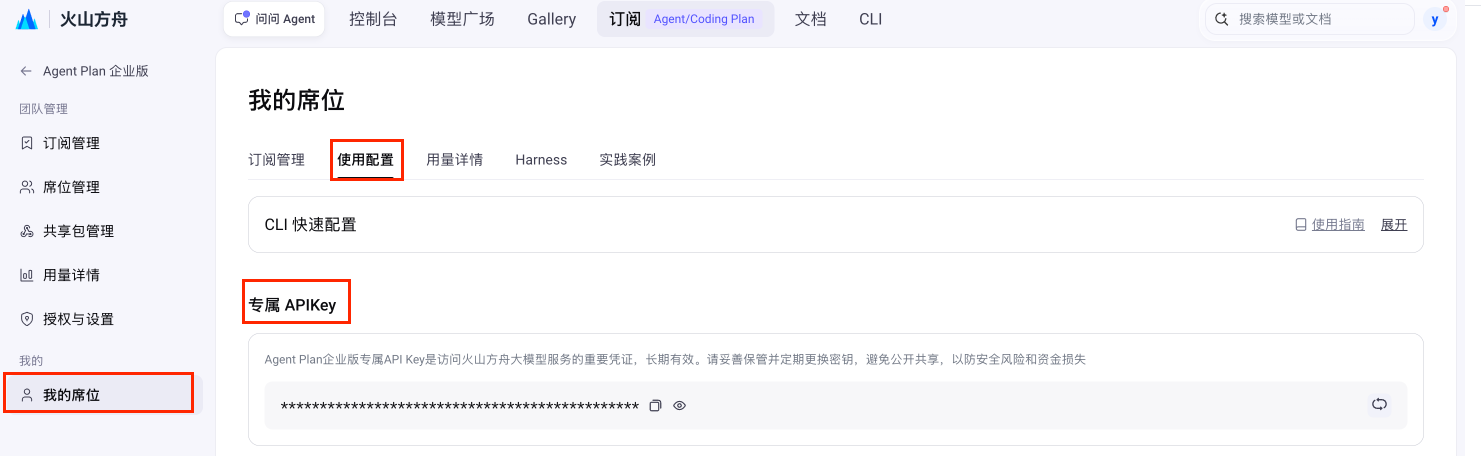Copy the masked API key
Viewport: 1481px width, 456px height.
click(x=656, y=406)
